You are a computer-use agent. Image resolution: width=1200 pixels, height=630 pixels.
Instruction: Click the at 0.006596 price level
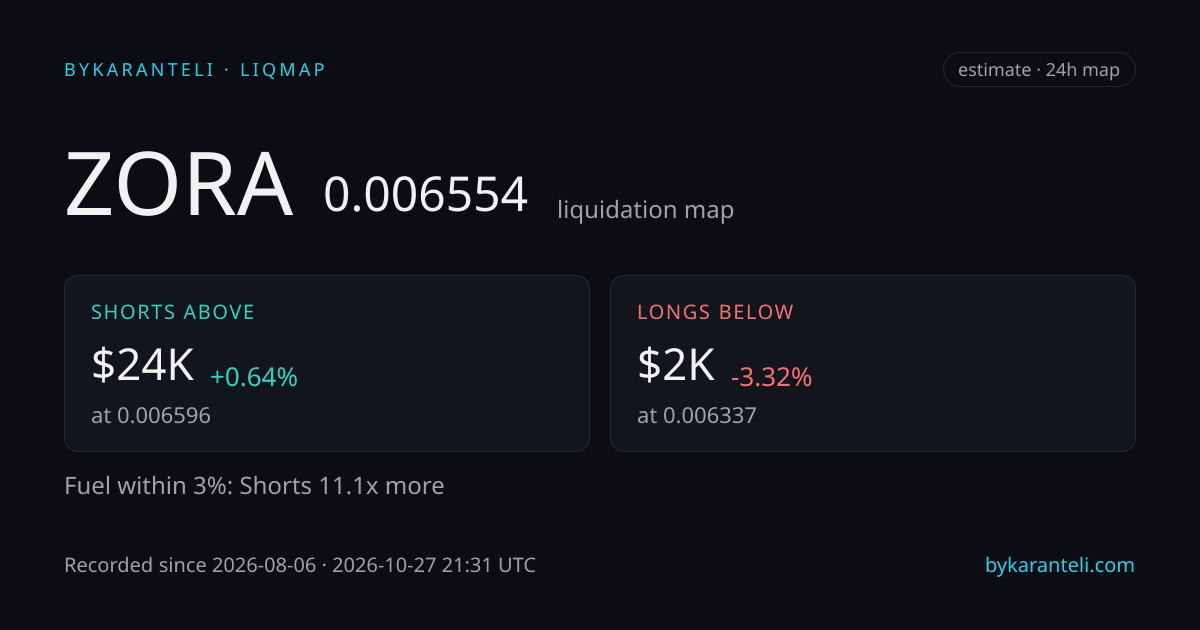click(151, 415)
